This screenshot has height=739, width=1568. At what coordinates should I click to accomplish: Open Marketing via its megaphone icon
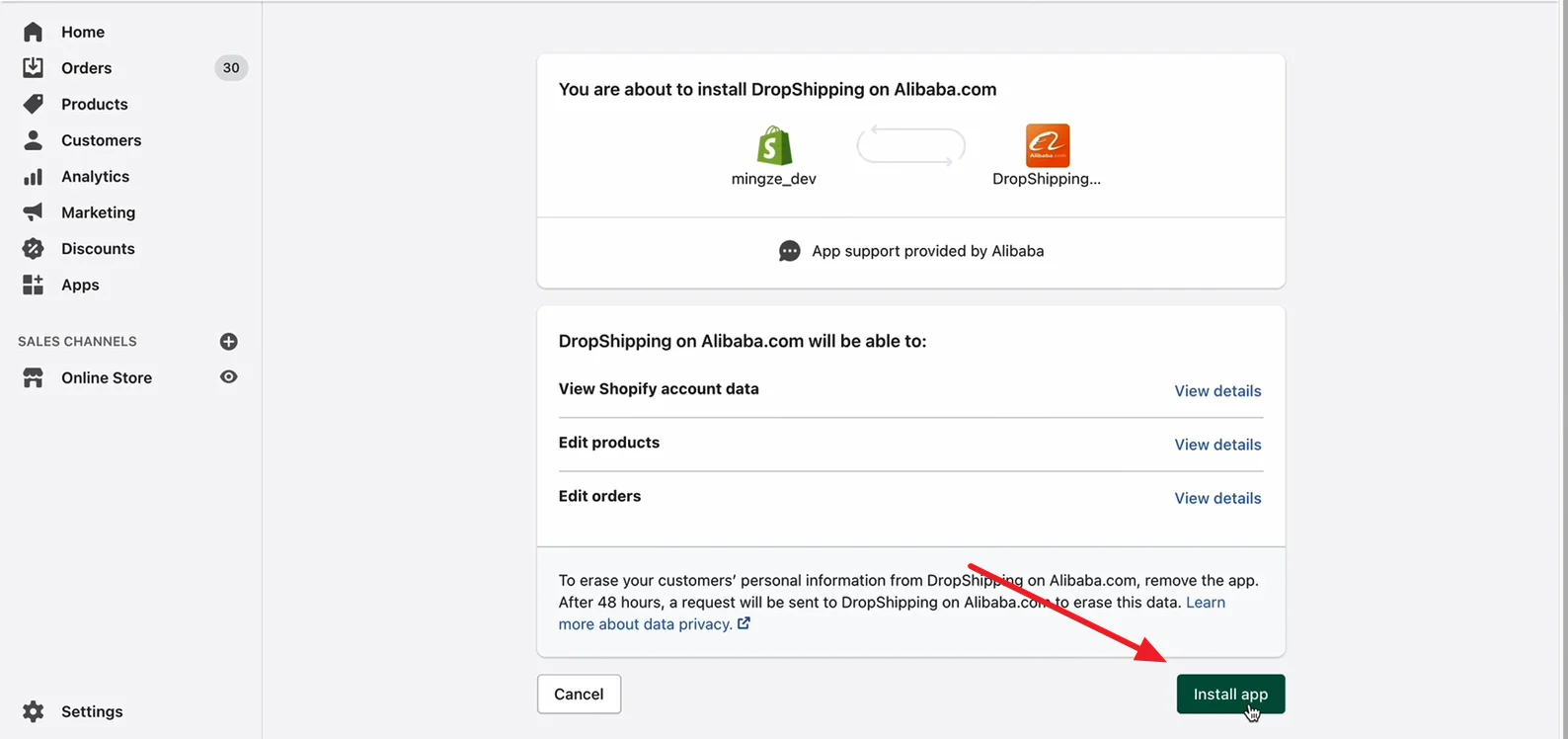click(34, 211)
